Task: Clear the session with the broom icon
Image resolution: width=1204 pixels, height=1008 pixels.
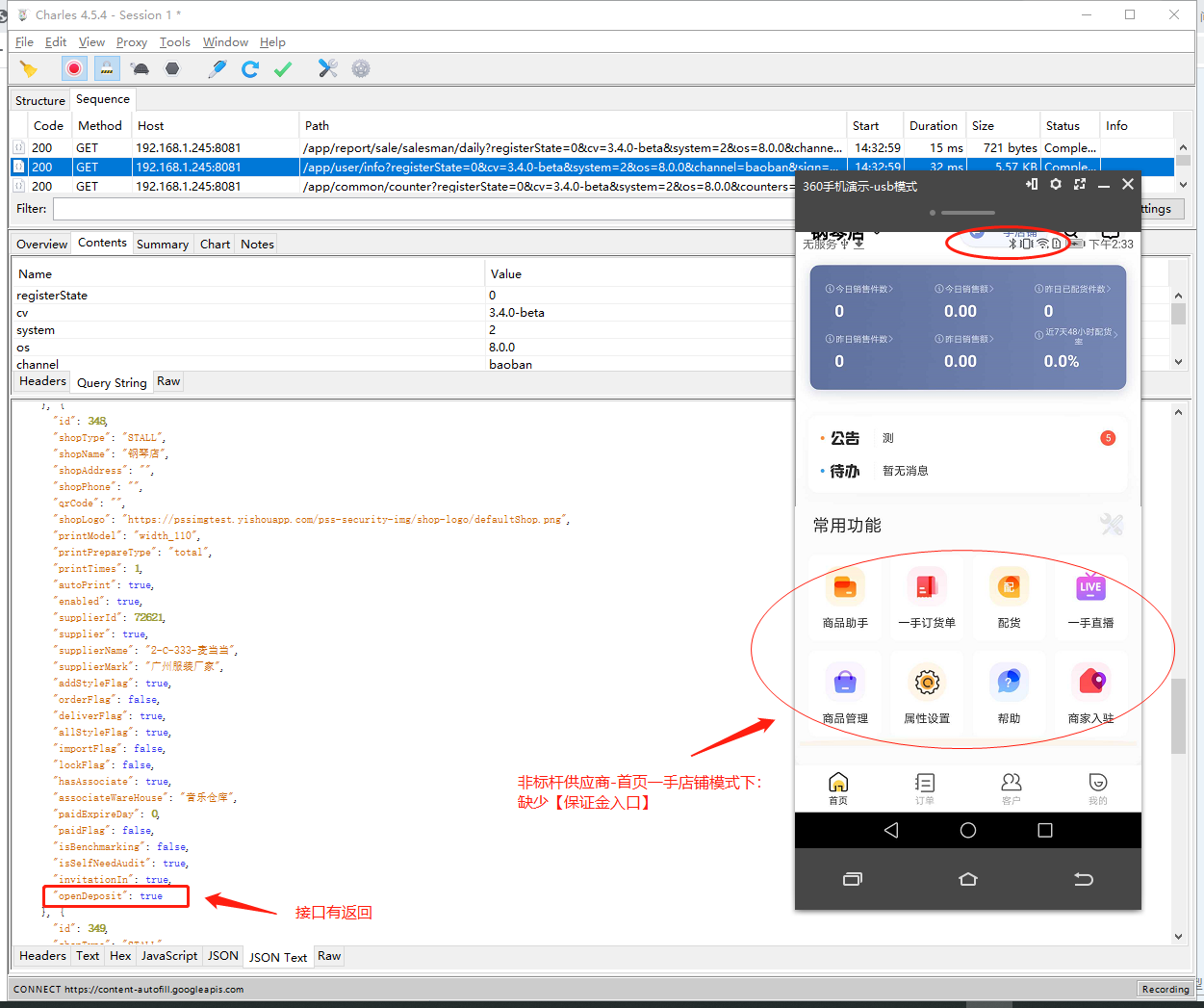Action: coord(29,68)
